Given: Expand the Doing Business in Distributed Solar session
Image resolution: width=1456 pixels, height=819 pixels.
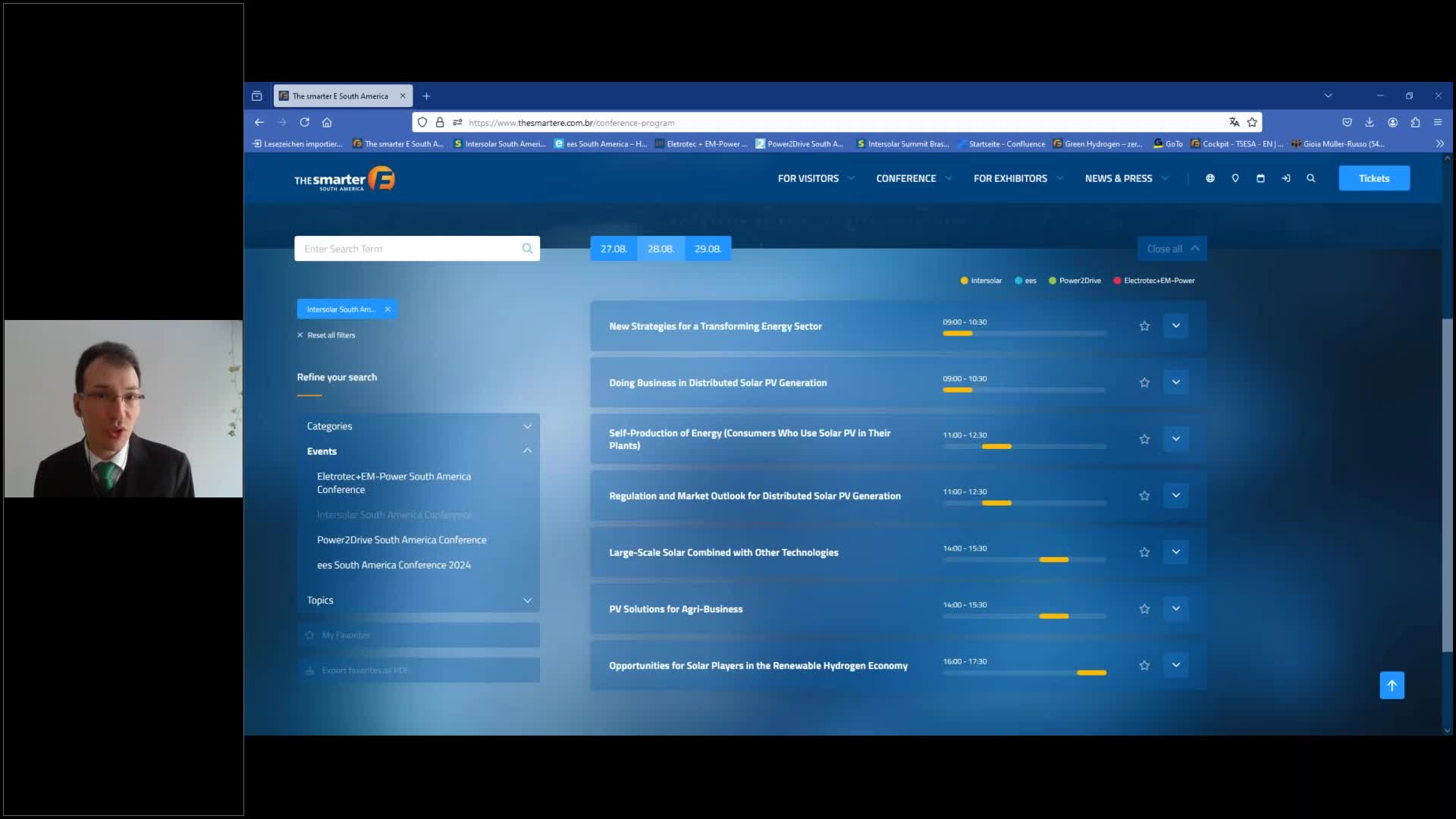Looking at the screenshot, I should click(x=1175, y=382).
